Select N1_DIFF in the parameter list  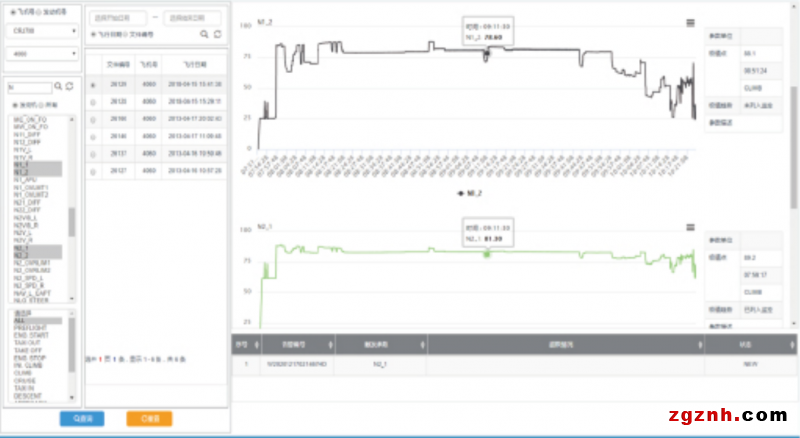tap(26, 135)
